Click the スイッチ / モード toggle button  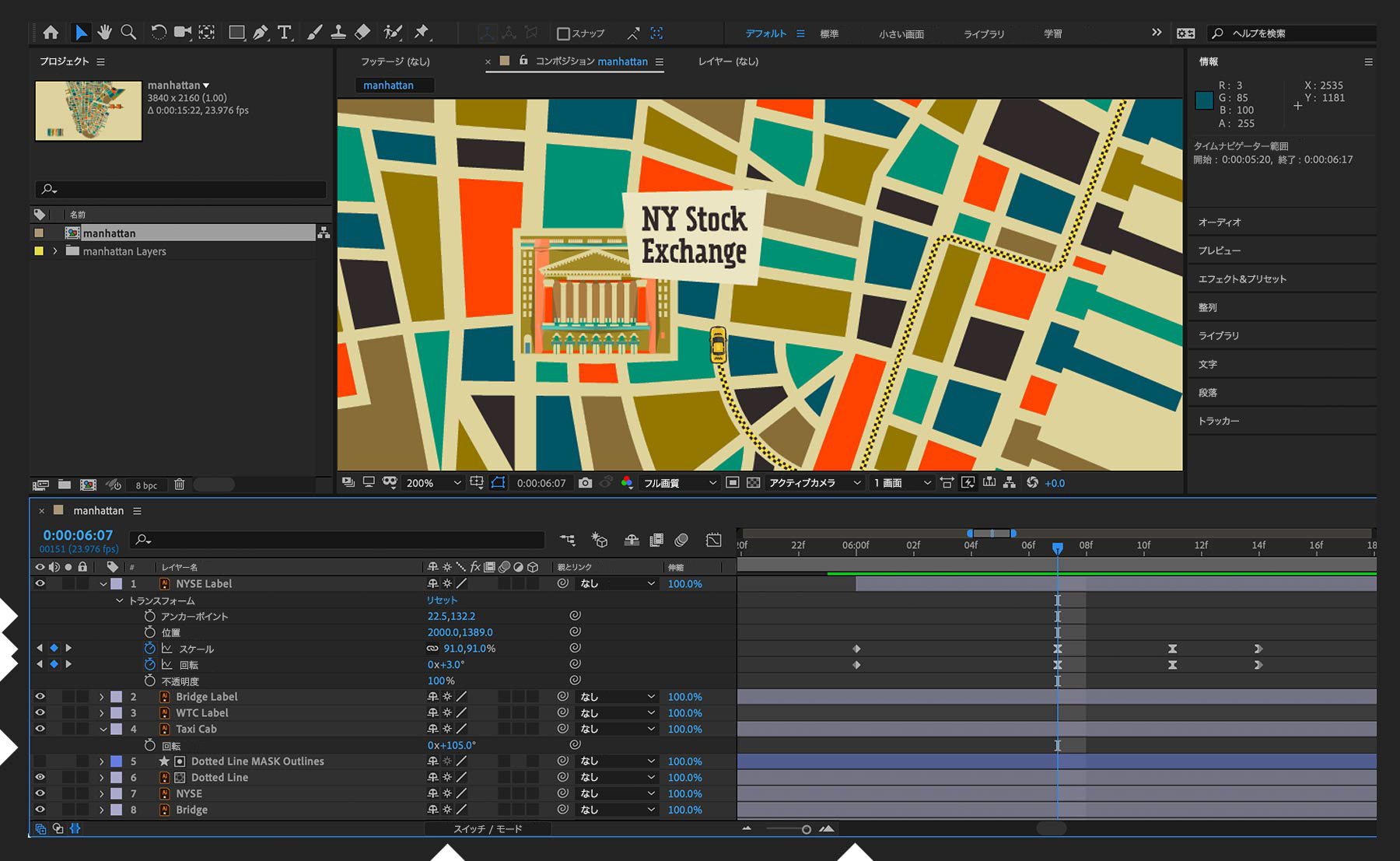tap(488, 829)
